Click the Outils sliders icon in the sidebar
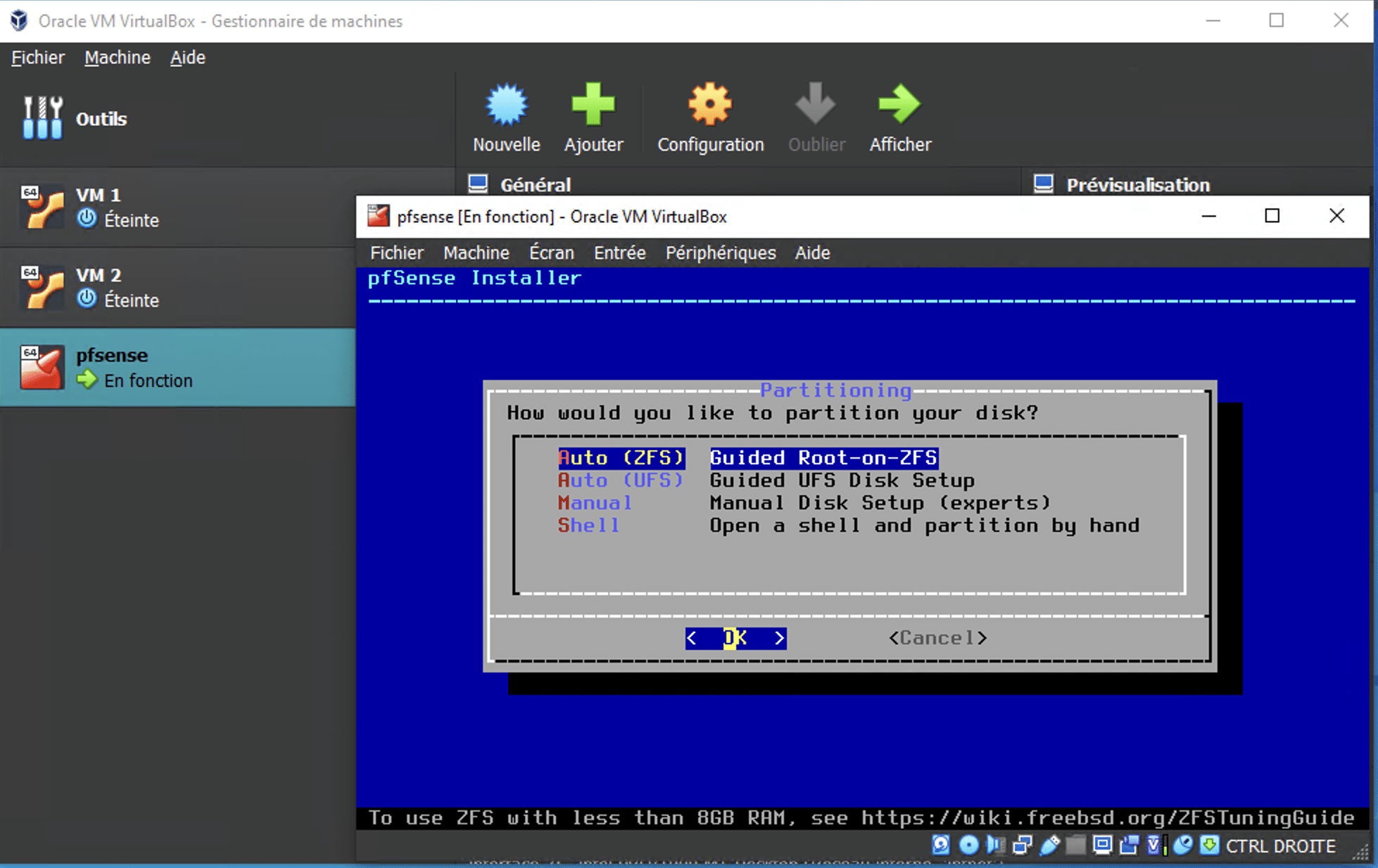Viewport: 1378px width, 868px height. click(x=42, y=117)
